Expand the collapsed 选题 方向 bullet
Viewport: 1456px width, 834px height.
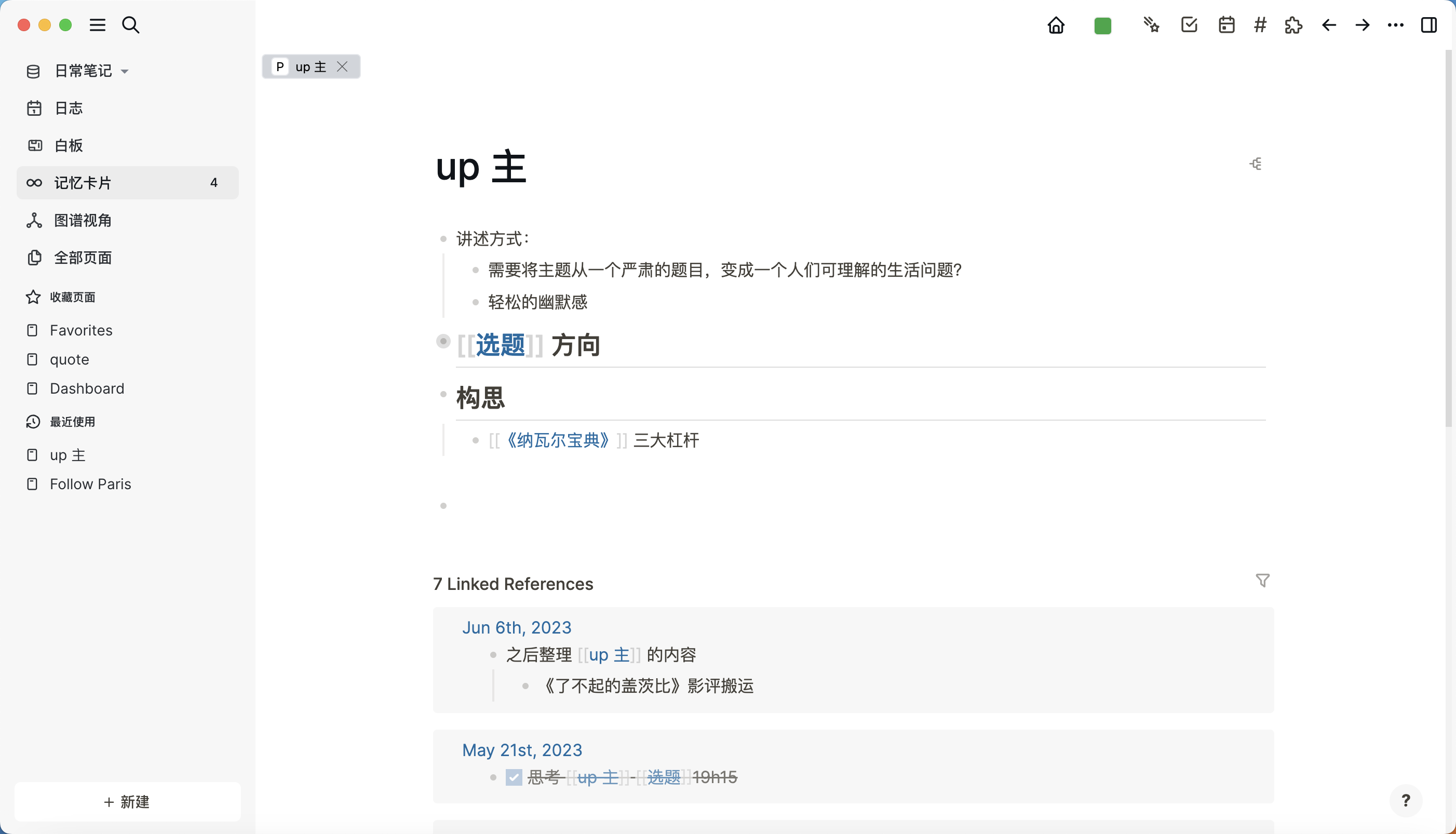[x=443, y=341]
